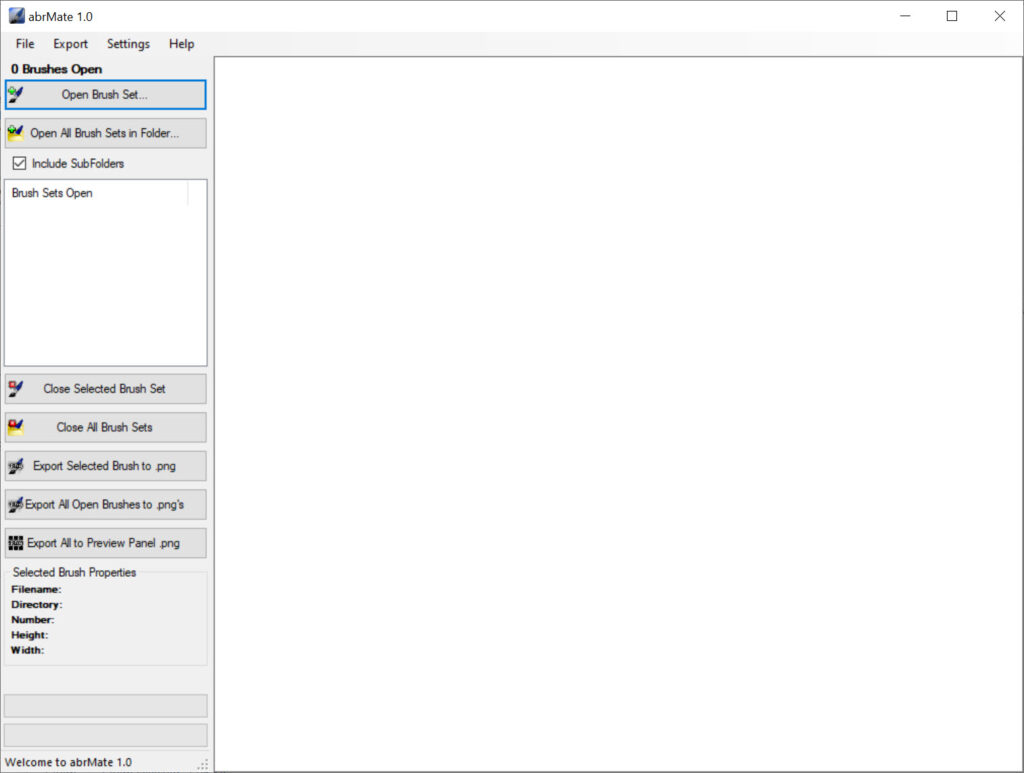This screenshot has height=773, width=1024.
Task: Click the Brush Sets Open column header
Action: click(97, 193)
